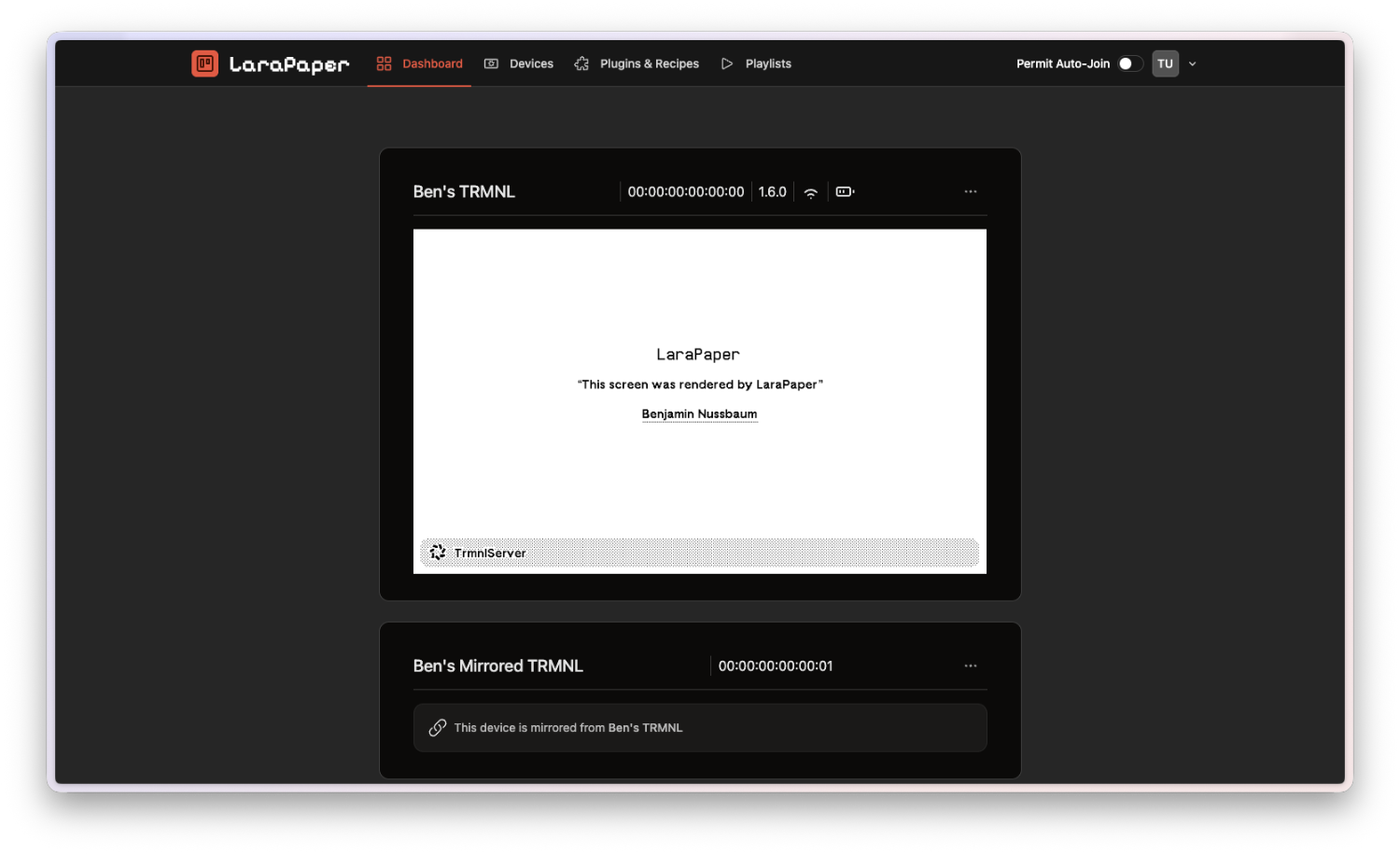
Task: Click the puzzle piece icon for Plugins & Recipes
Action: coord(581,63)
